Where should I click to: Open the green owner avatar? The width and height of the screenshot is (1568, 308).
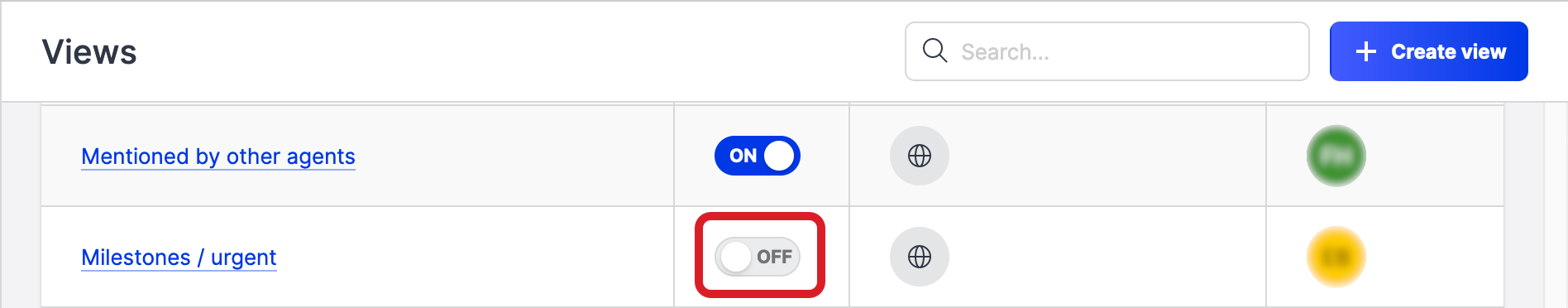point(1336,156)
